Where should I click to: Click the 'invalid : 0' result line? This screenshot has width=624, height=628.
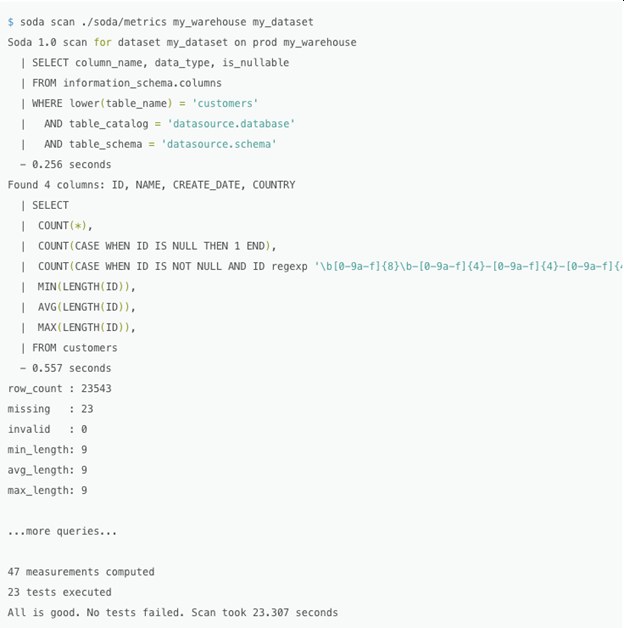click(47, 429)
